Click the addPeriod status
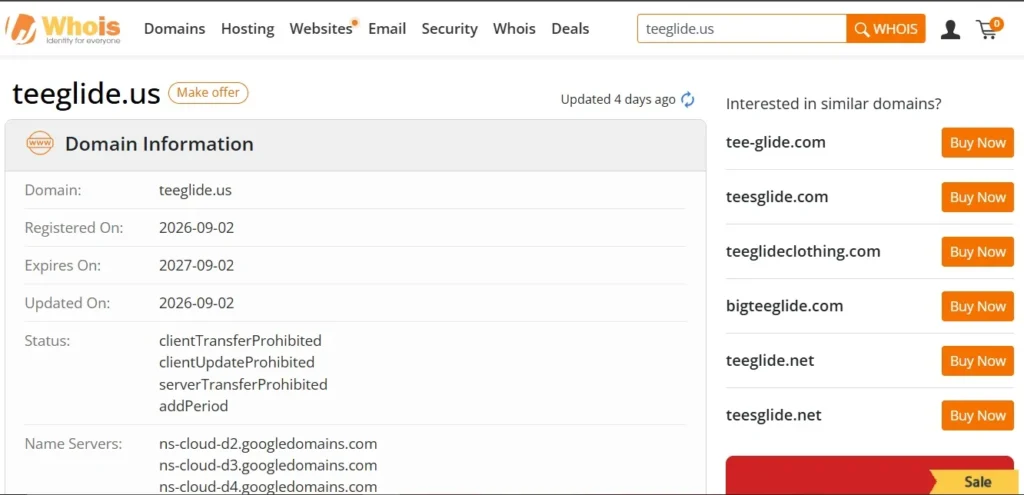 [193, 406]
